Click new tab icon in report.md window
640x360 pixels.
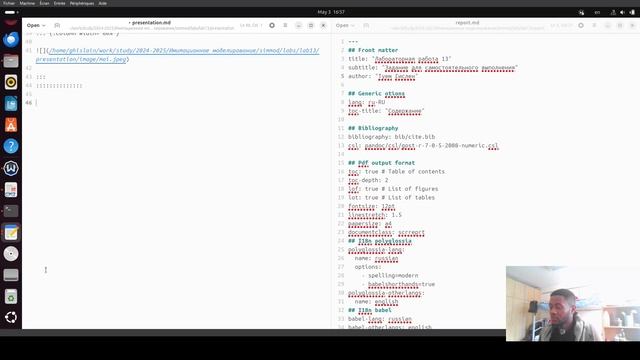(x=366, y=25)
